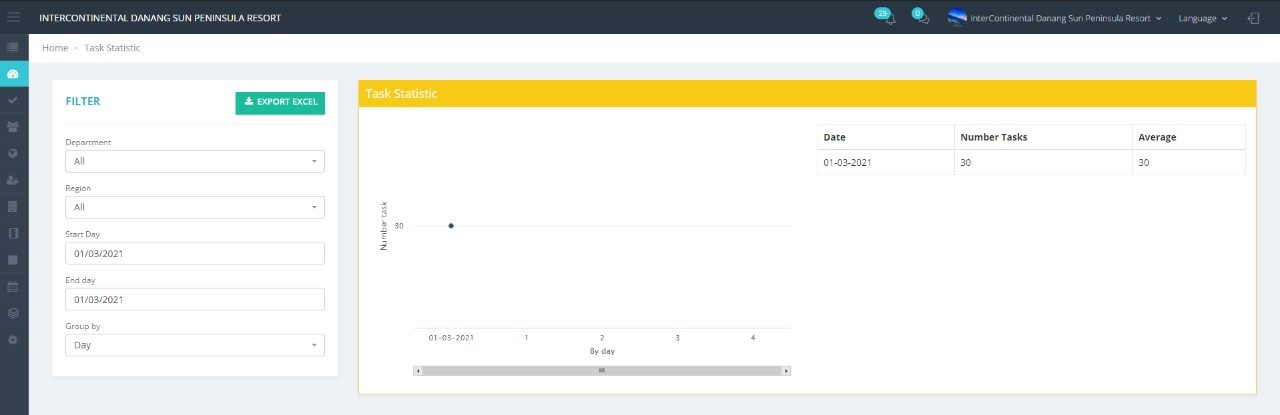The width and height of the screenshot is (1280, 415).
Task: Click the Export Excel button
Action: pos(280,103)
